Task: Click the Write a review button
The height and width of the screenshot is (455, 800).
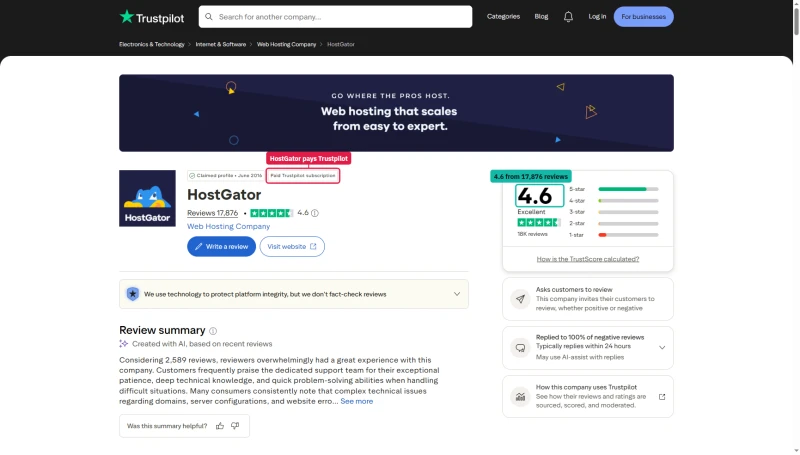Action: click(x=221, y=247)
